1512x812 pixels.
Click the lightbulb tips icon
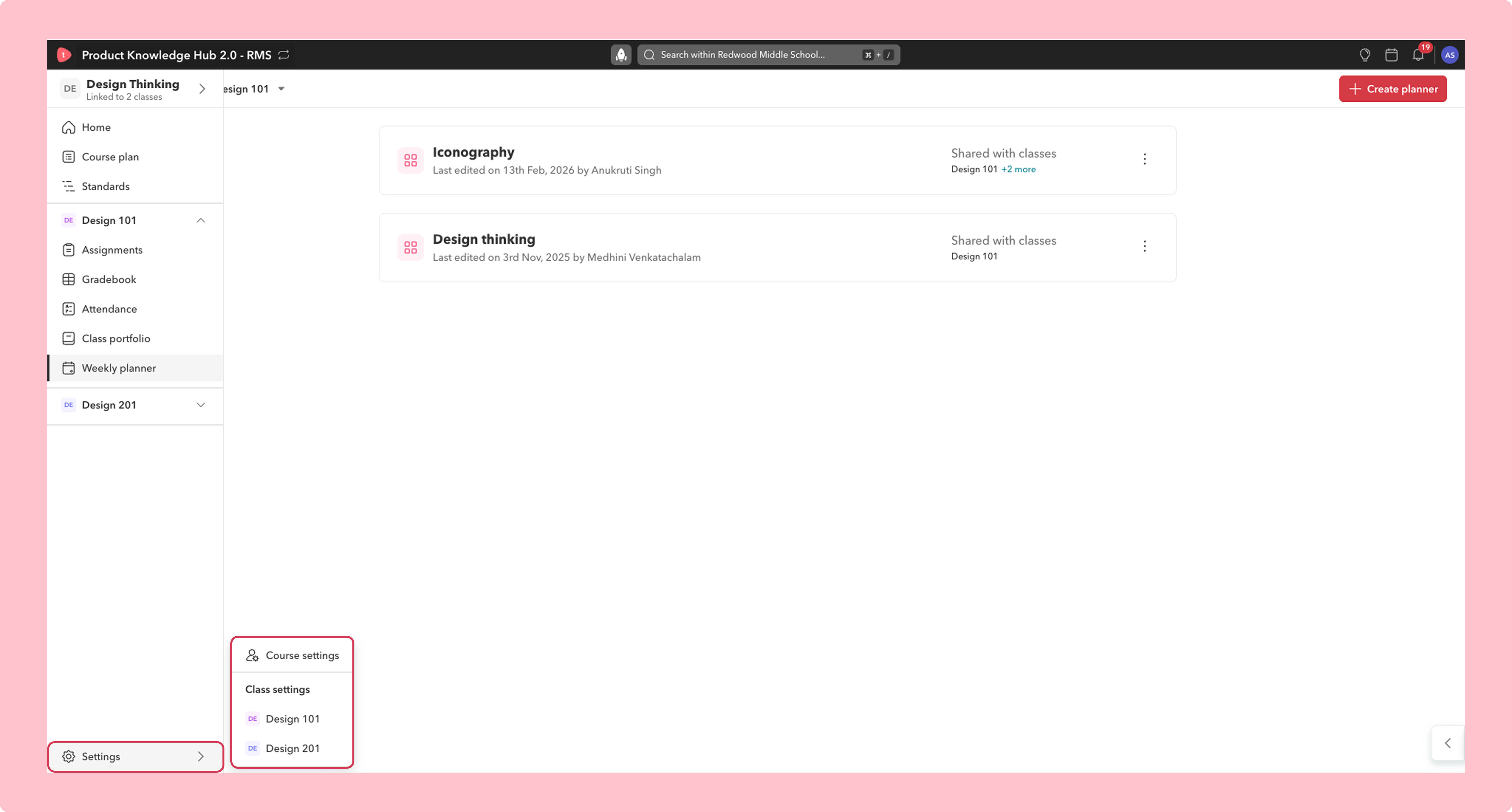1365,55
